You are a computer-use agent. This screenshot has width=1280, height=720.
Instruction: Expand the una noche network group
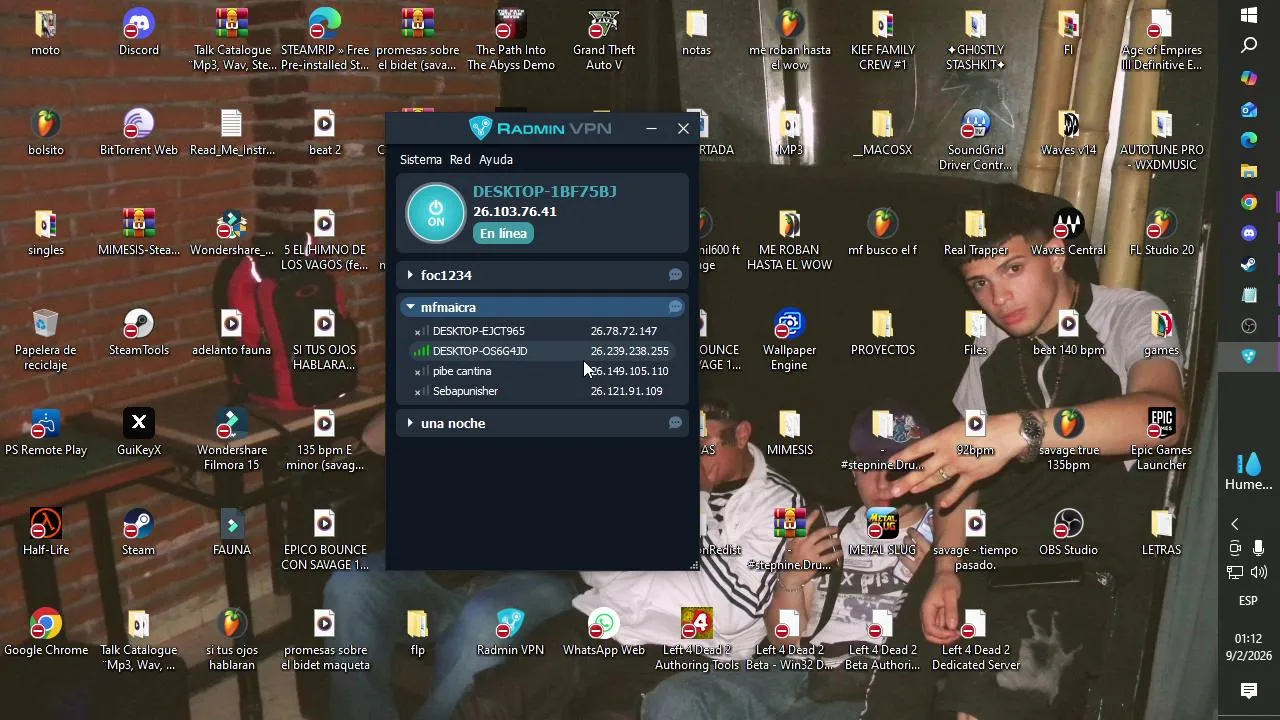coord(410,423)
